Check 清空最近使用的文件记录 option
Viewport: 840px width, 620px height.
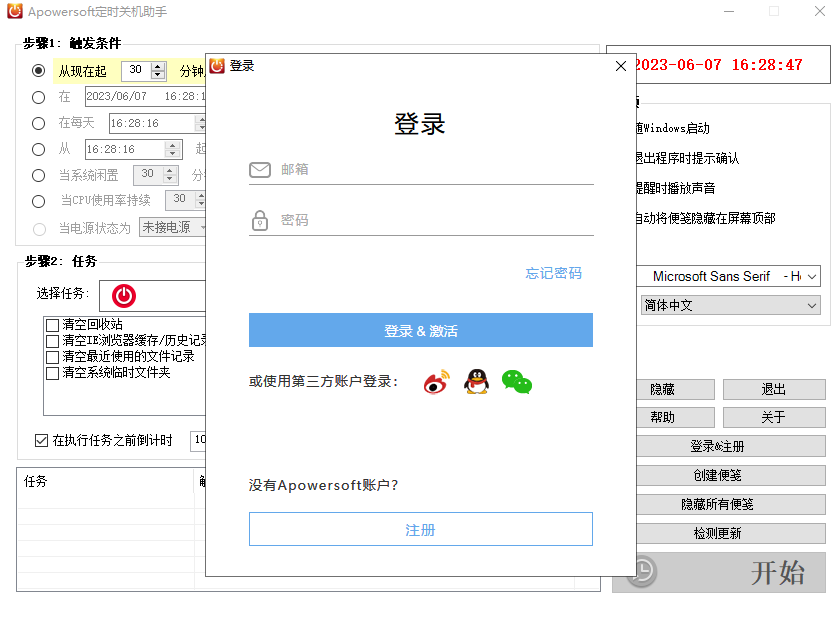tap(52, 357)
